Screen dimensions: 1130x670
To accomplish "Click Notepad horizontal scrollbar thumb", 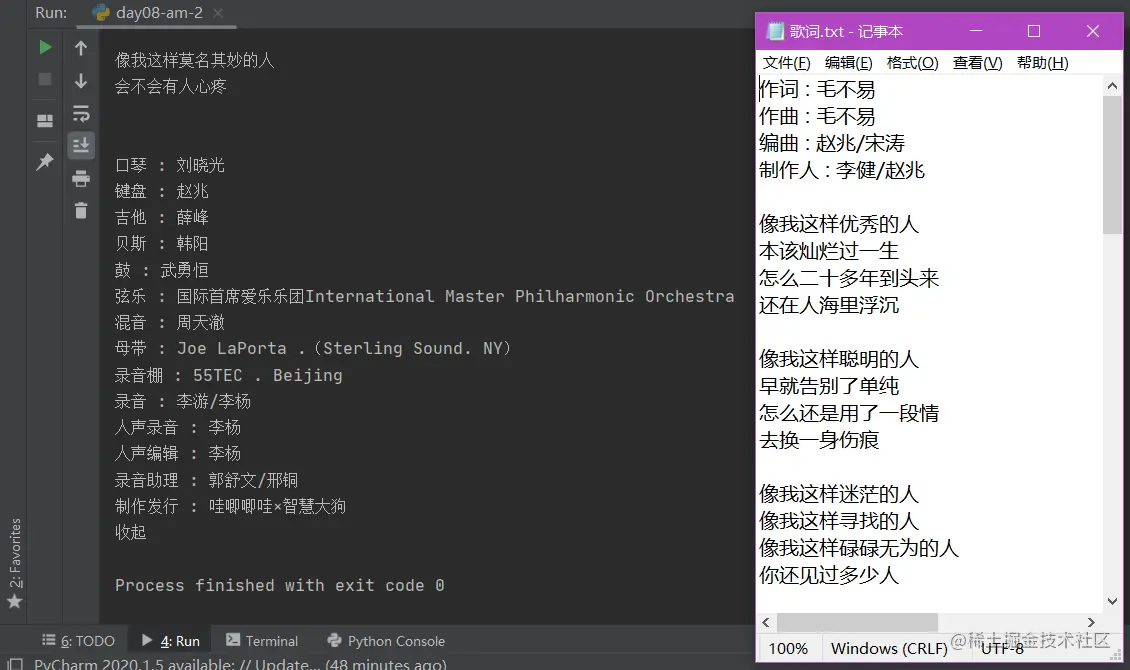I will click(x=858, y=622).
